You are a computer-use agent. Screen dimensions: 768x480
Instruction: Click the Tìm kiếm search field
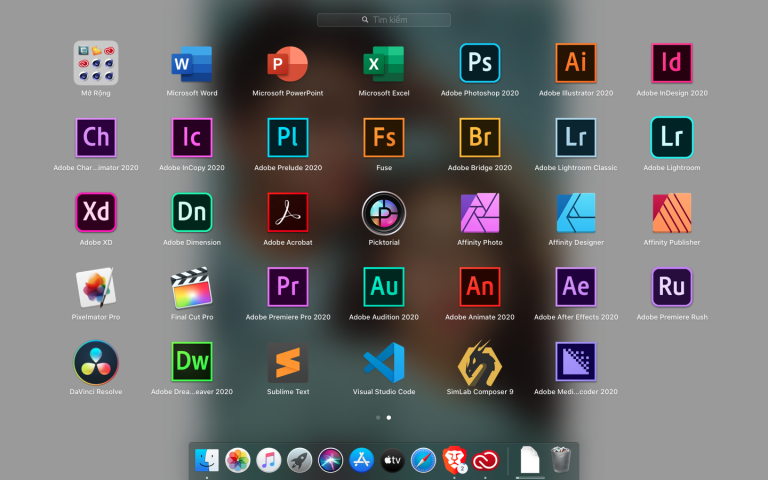[384, 20]
